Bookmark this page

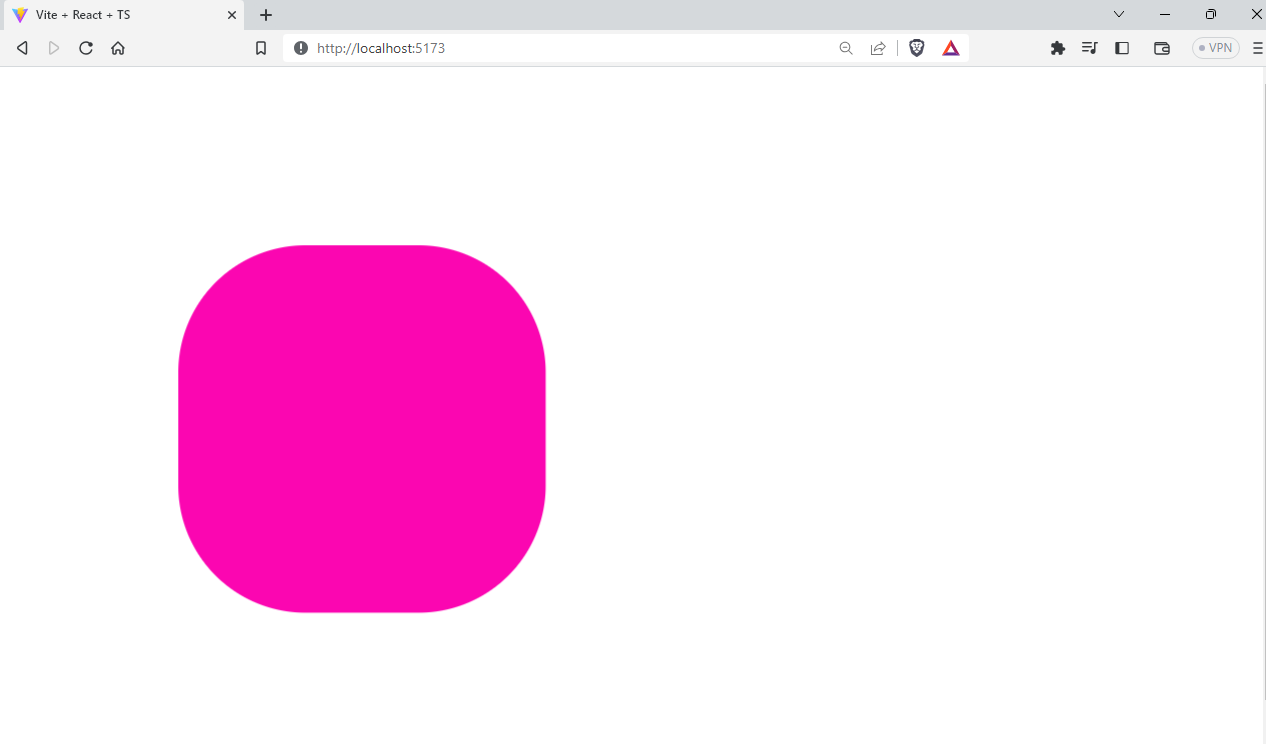(x=261, y=48)
